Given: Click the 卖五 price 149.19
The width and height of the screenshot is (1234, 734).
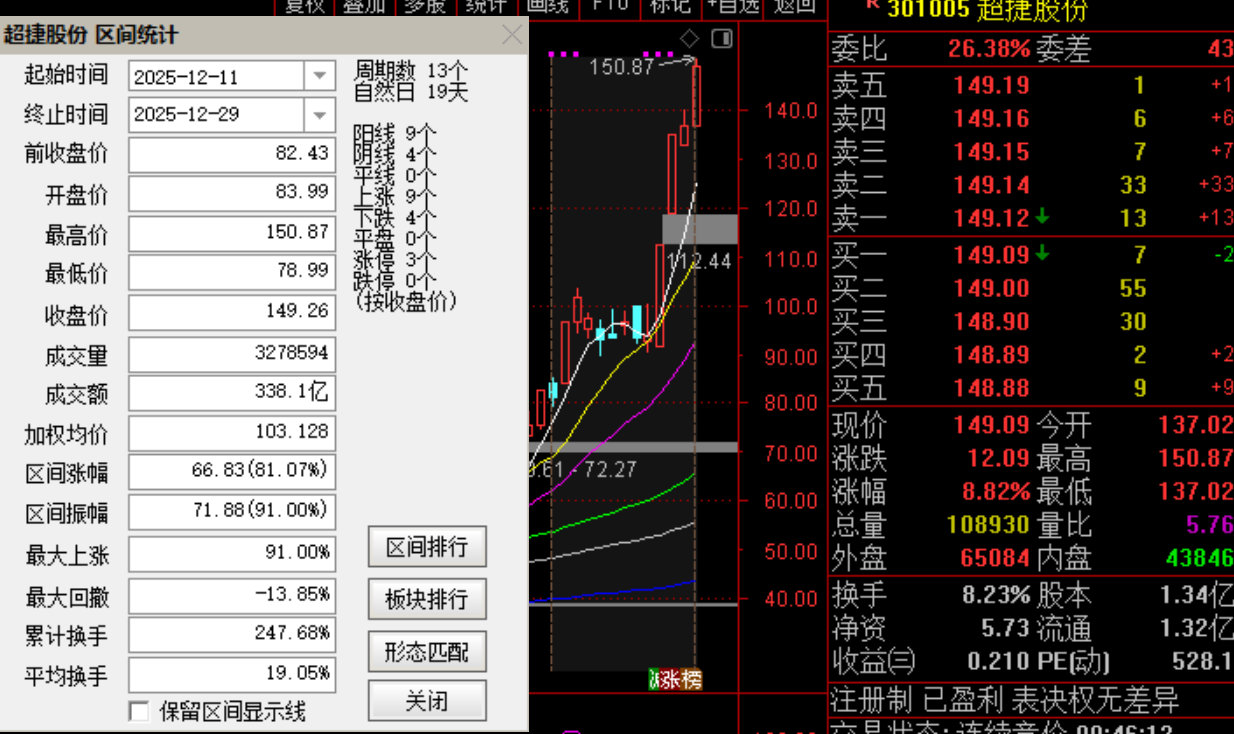Looking at the screenshot, I should coord(991,85).
